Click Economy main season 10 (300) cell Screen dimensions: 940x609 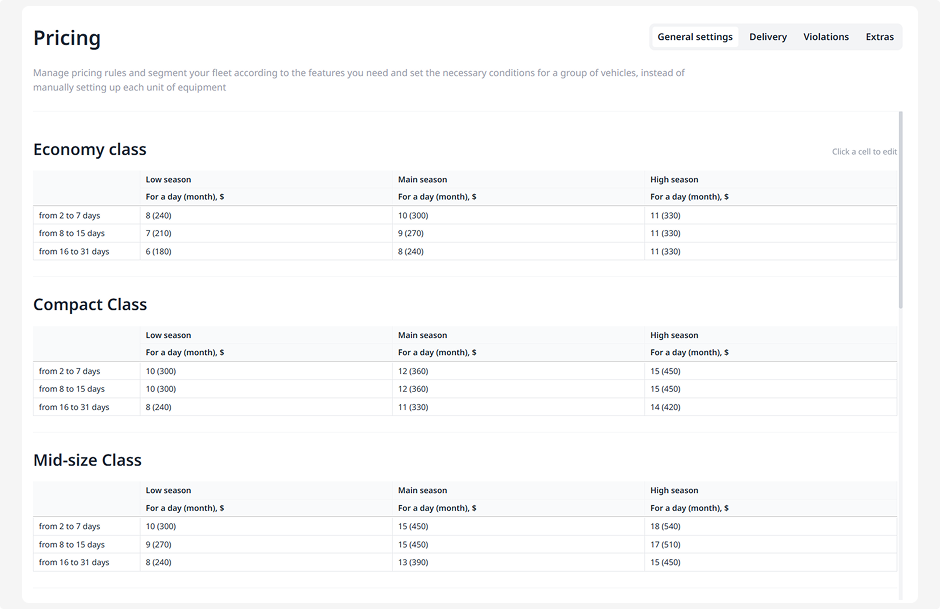[518, 215]
